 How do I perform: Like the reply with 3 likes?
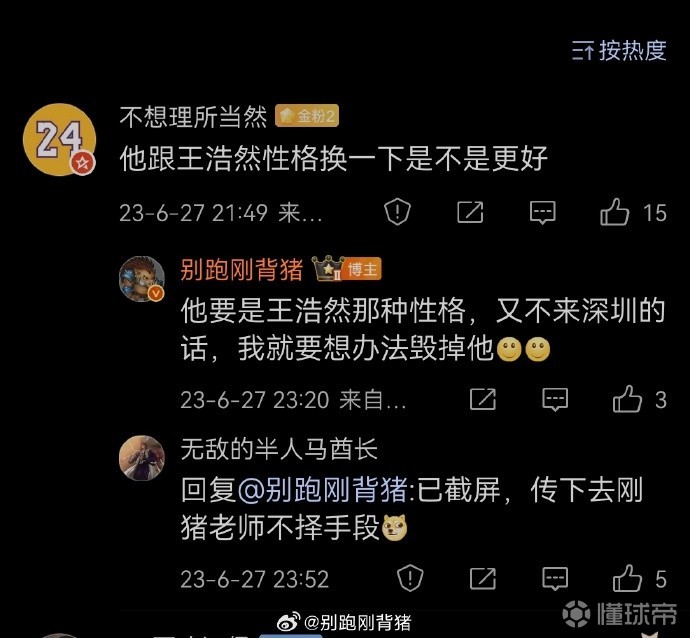tap(627, 399)
